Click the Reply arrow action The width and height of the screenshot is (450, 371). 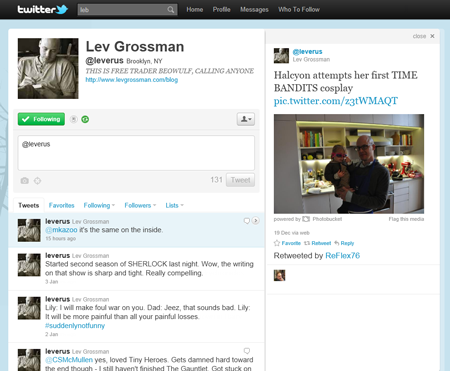pos(344,243)
